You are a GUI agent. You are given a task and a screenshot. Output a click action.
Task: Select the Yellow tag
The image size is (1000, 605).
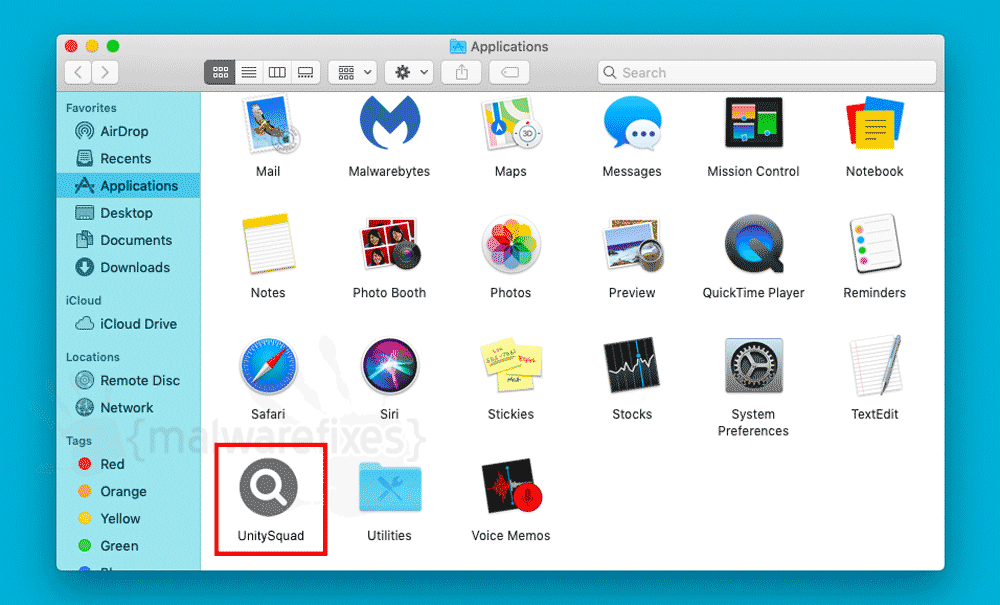[x=128, y=519]
